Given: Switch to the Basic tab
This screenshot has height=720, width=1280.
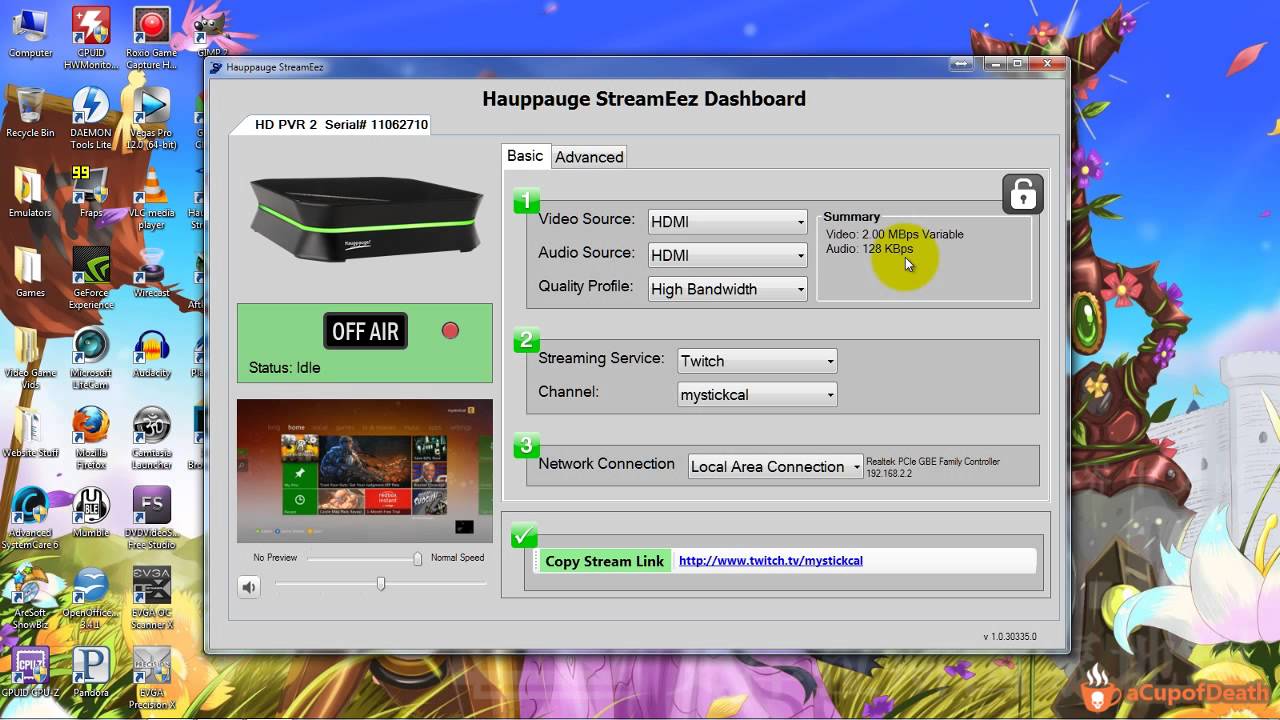Looking at the screenshot, I should click(x=525, y=156).
